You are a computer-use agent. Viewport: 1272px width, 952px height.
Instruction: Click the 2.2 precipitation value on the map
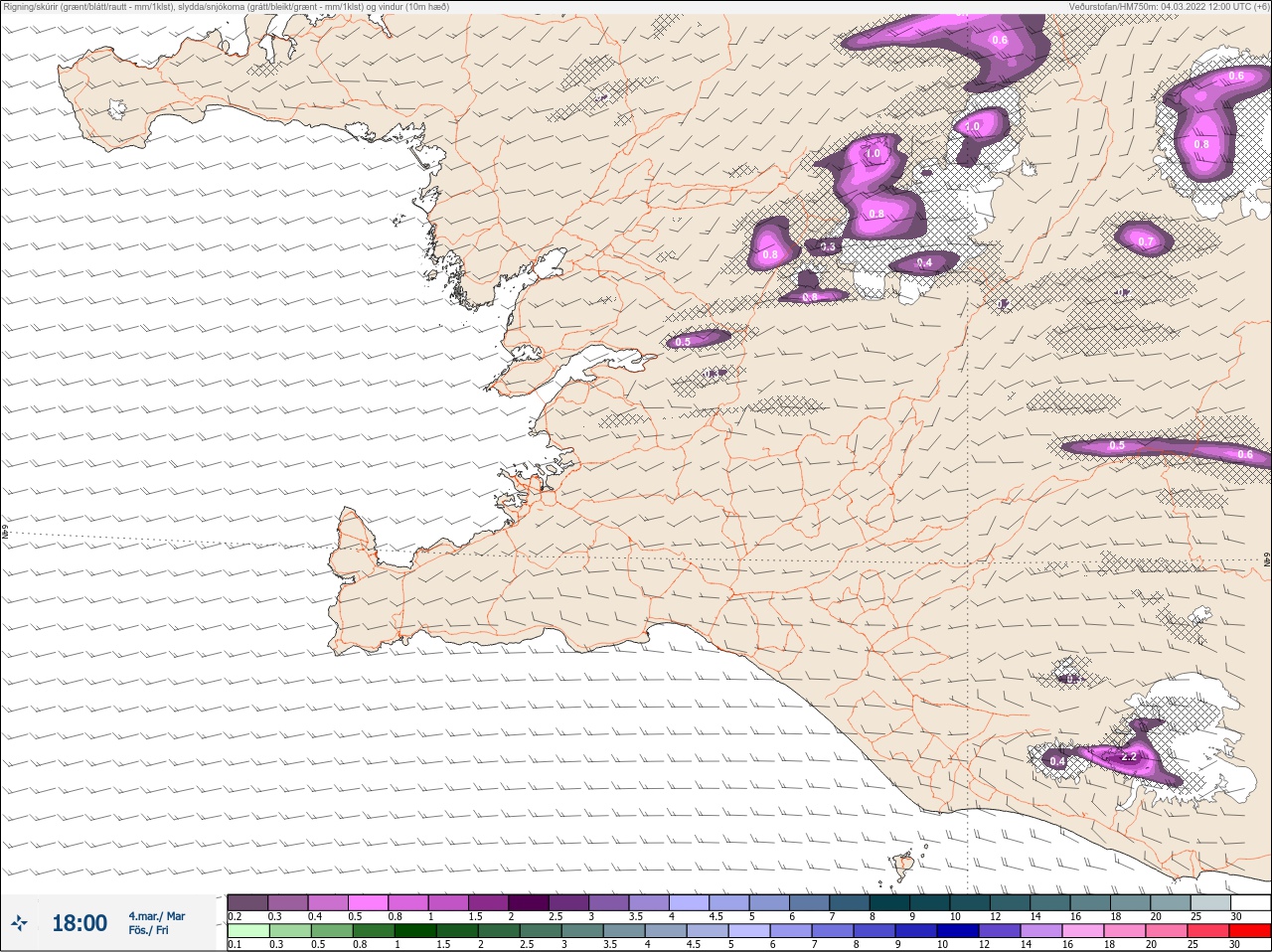click(1129, 756)
